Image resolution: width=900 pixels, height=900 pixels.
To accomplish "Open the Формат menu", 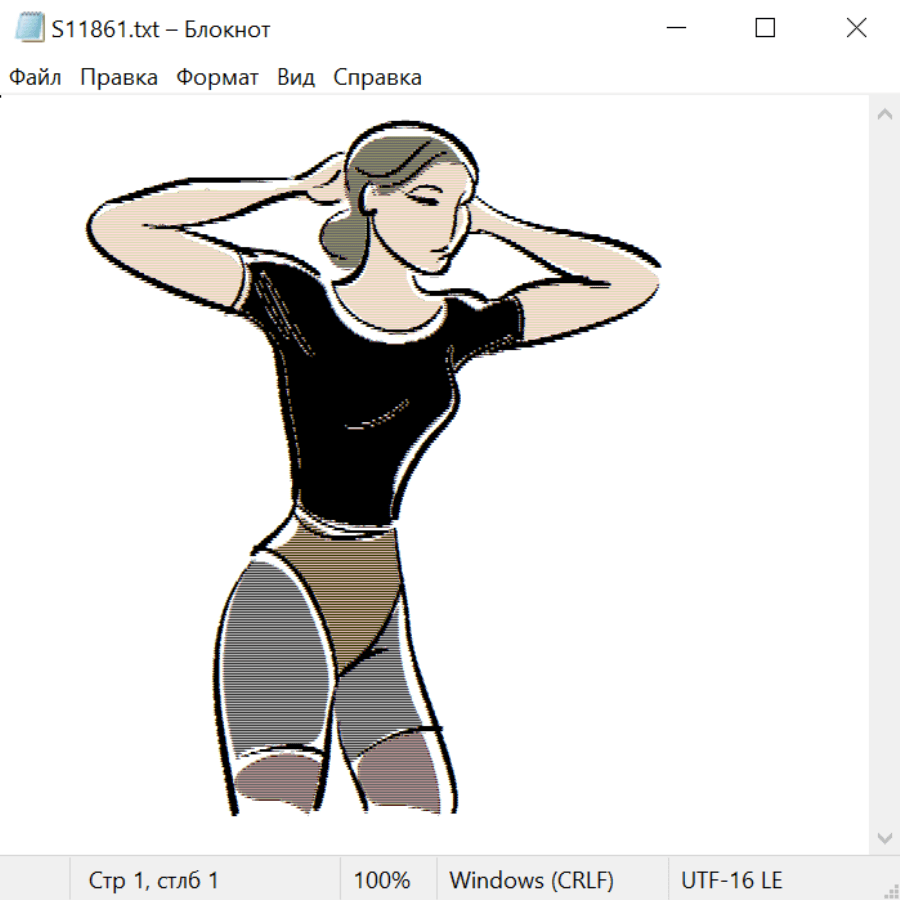I will [217, 78].
